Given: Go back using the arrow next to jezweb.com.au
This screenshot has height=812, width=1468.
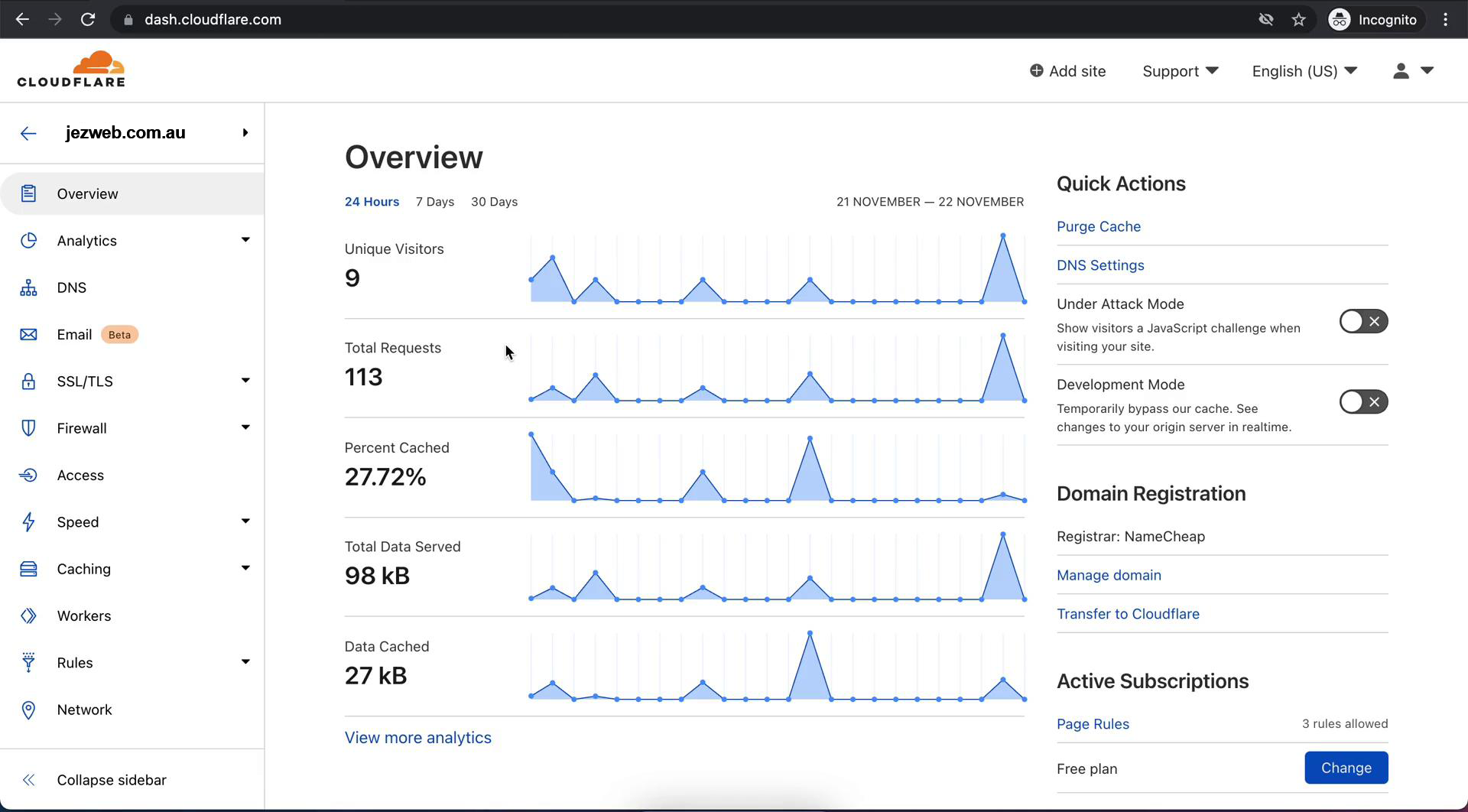Looking at the screenshot, I should [28, 133].
